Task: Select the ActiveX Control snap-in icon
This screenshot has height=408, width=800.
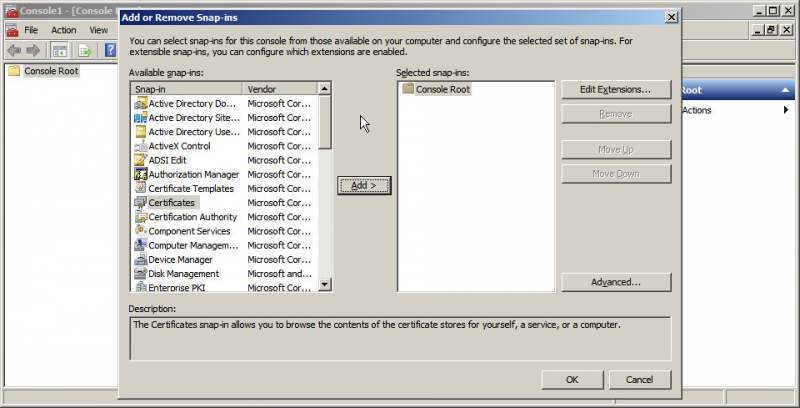Action: point(140,146)
